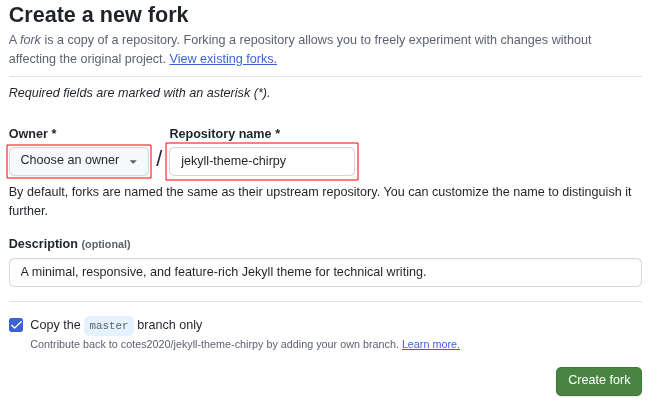Click the 'jekyll-theme-chirpy' text in name field

pos(233,161)
